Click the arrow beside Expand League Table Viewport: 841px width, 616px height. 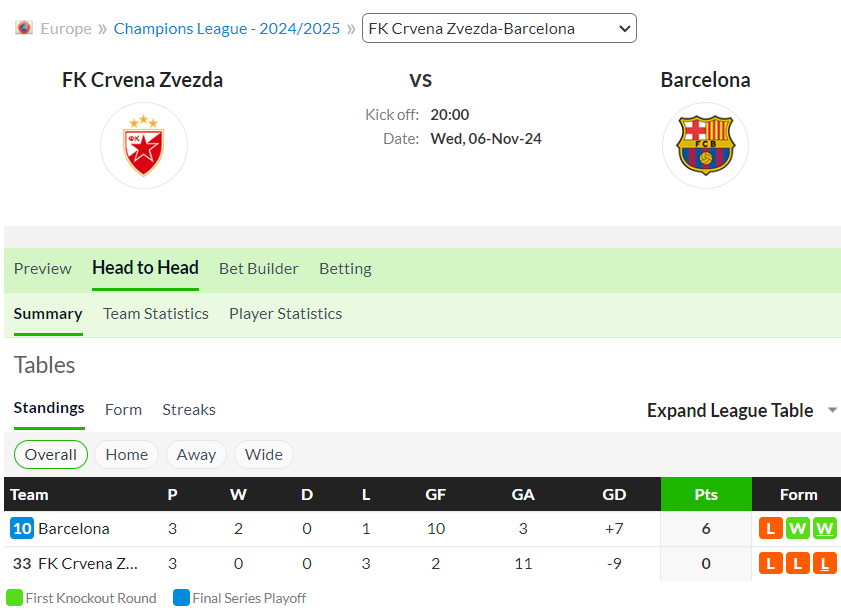(x=832, y=410)
